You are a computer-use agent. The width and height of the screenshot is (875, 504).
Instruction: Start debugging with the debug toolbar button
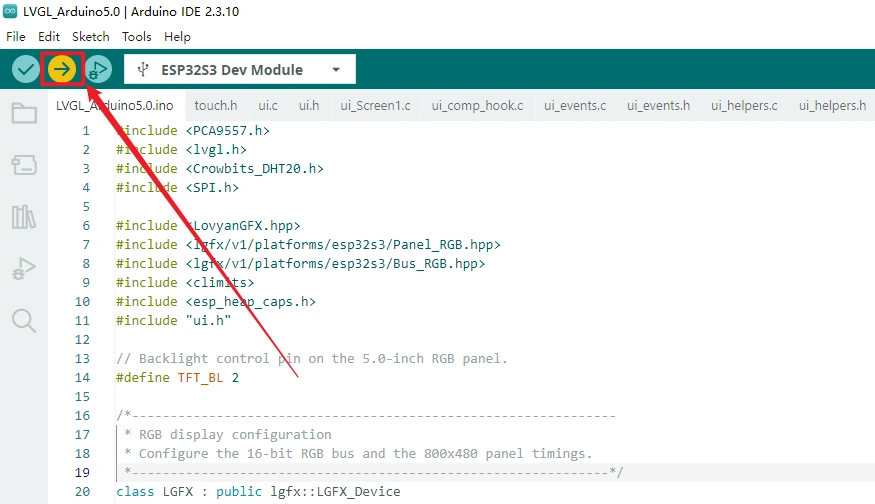[98, 70]
